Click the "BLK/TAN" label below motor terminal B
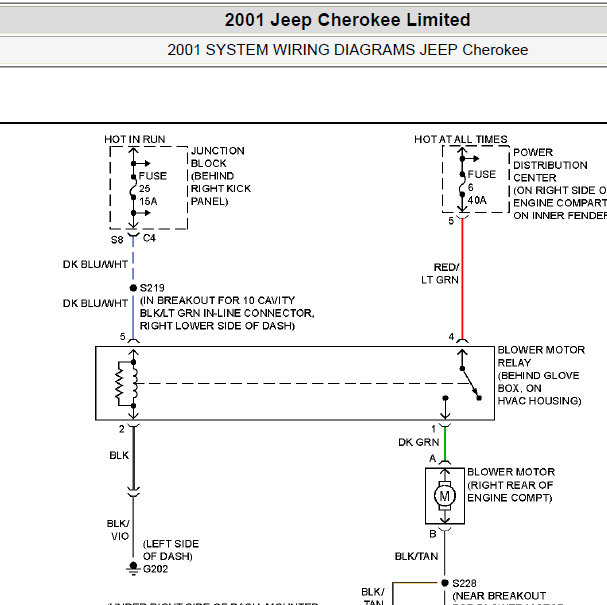607x605 pixels. 416,556
